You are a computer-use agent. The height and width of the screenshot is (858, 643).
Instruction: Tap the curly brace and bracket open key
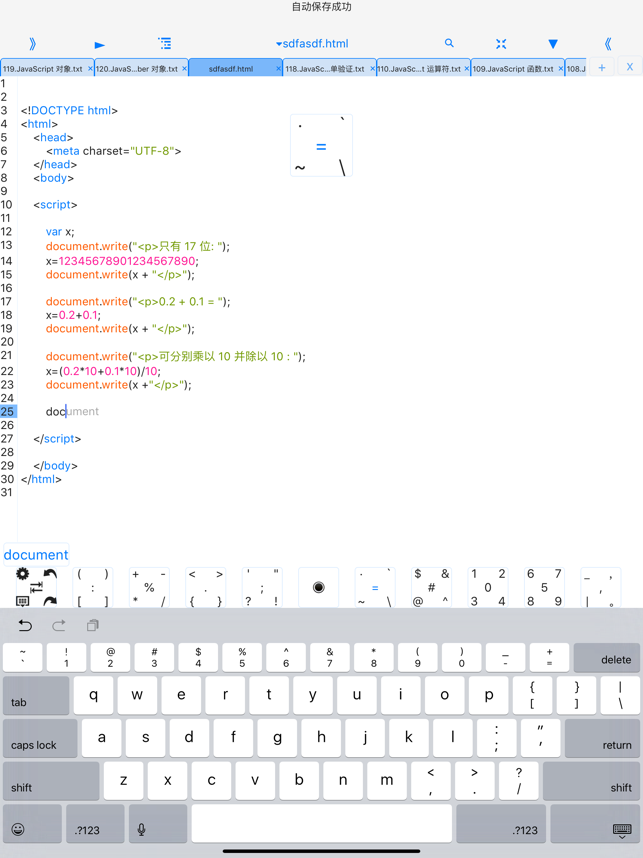[532, 695]
